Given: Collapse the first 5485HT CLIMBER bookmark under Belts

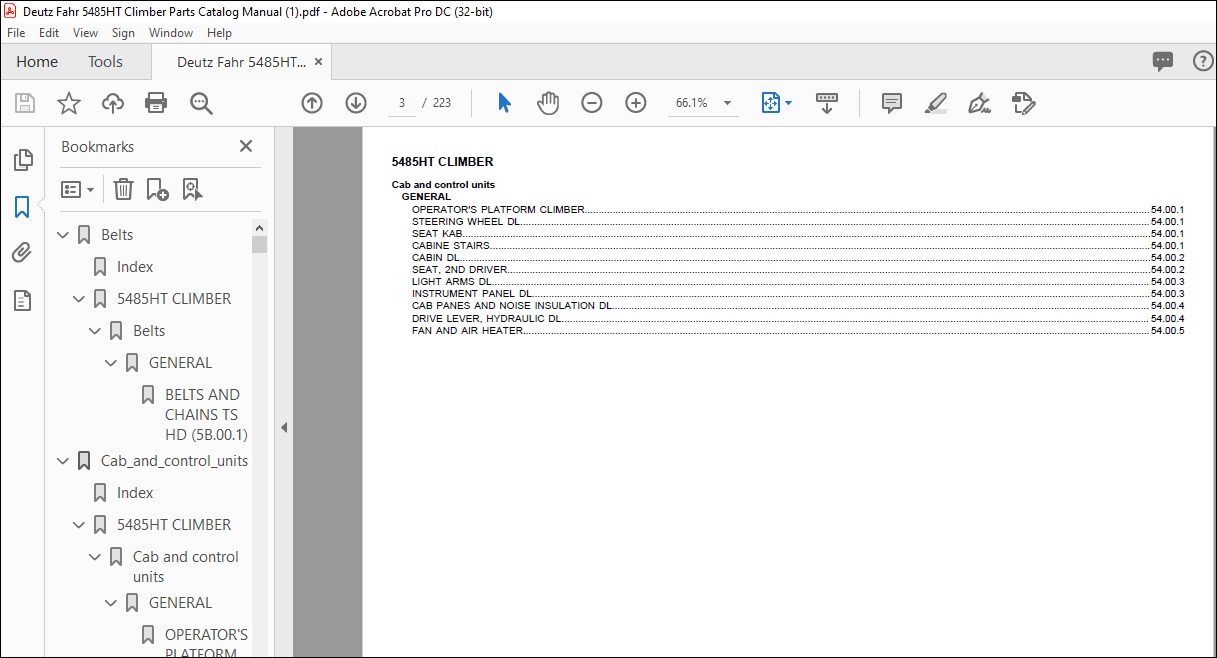Looking at the screenshot, I should tap(80, 299).
